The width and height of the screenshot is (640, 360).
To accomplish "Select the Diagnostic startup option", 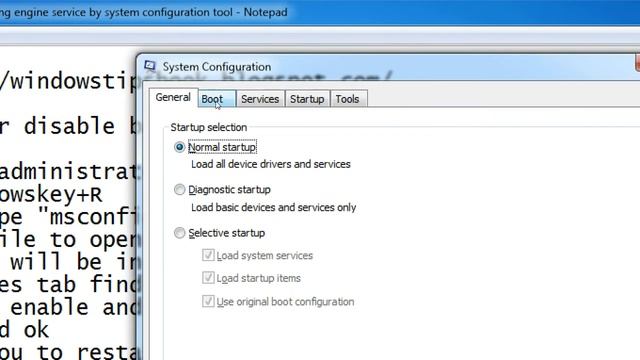I will pyautogui.click(x=179, y=189).
